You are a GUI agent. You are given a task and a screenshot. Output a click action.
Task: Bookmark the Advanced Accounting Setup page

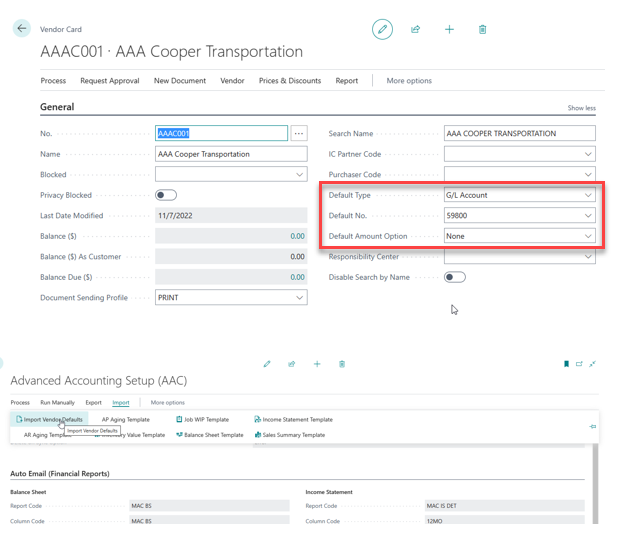[x=566, y=364]
